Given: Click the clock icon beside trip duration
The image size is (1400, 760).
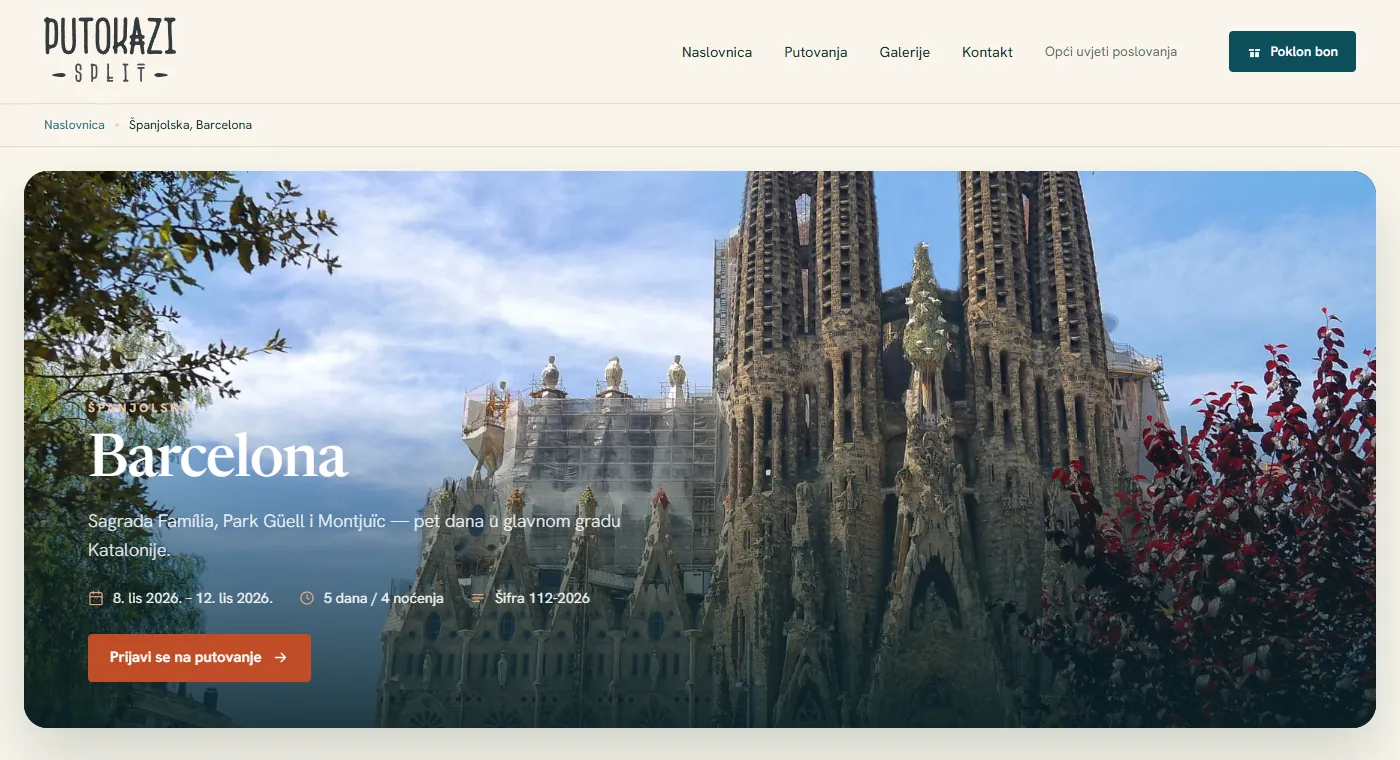Looking at the screenshot, I should (307, 598).
